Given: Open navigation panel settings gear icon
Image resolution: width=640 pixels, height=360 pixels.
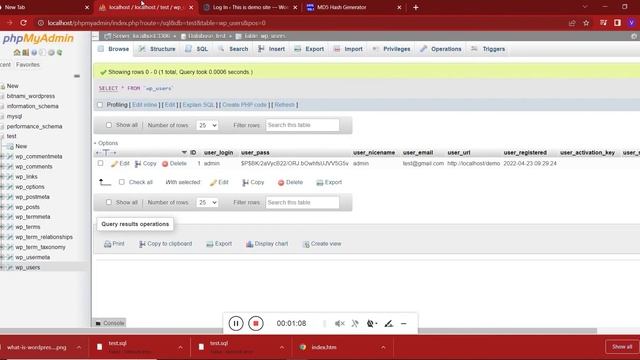Looking at the screenshot, I should pyautogui.click(x=51, y=53).
